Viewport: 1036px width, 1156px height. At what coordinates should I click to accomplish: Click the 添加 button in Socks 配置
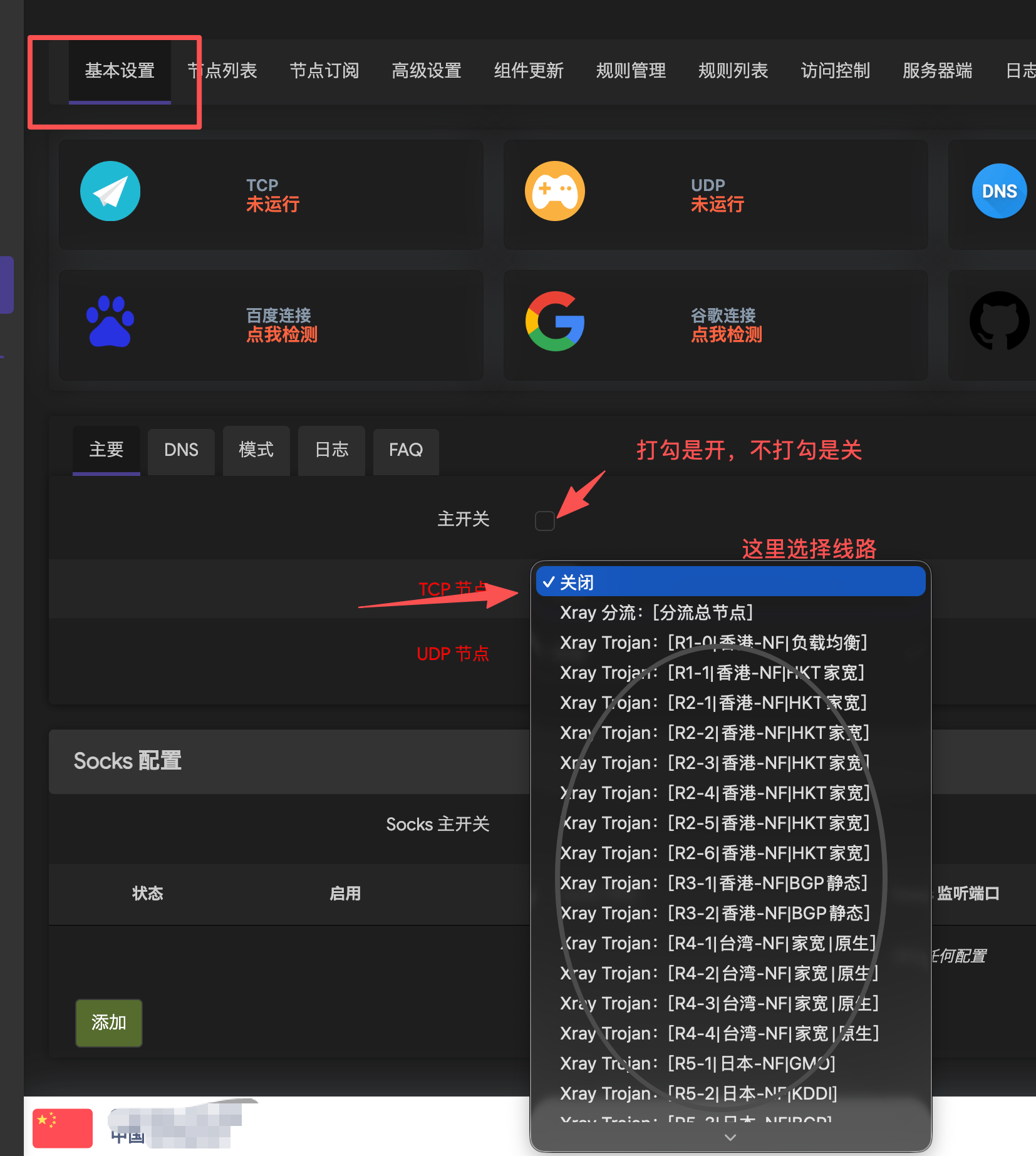tap(108, 1023)
